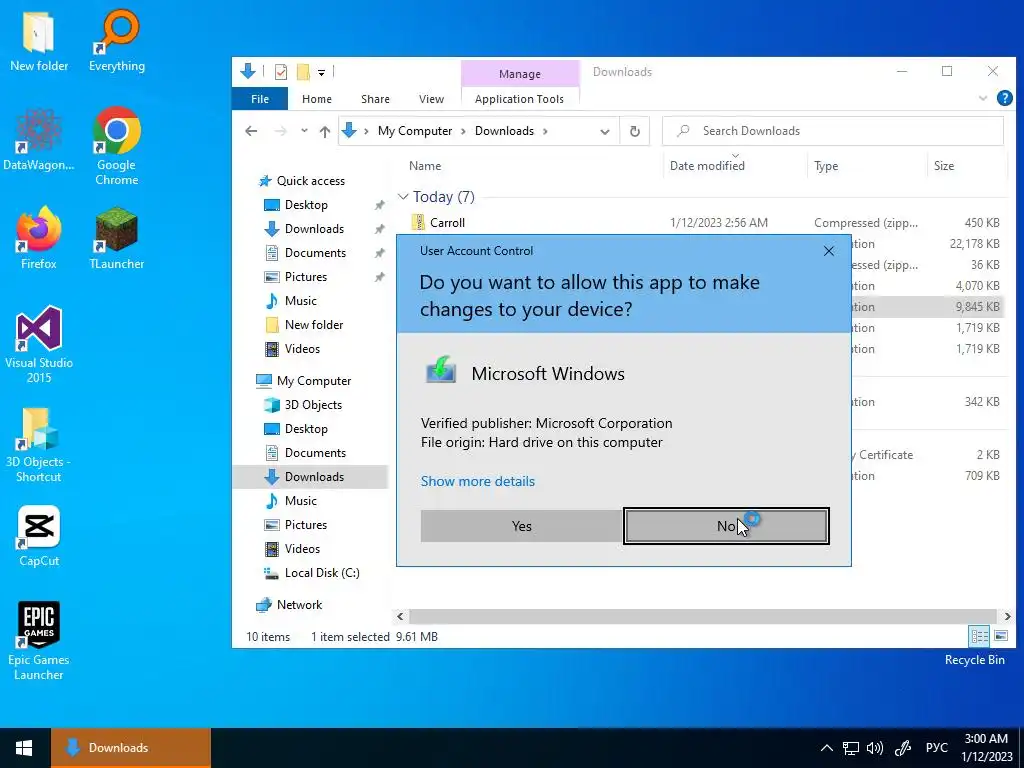Viewport: 1024px width, 768px height.
Task: Click horizontal scrollbar left arrow
Action: pyautogui.click(x=400, y=616)
